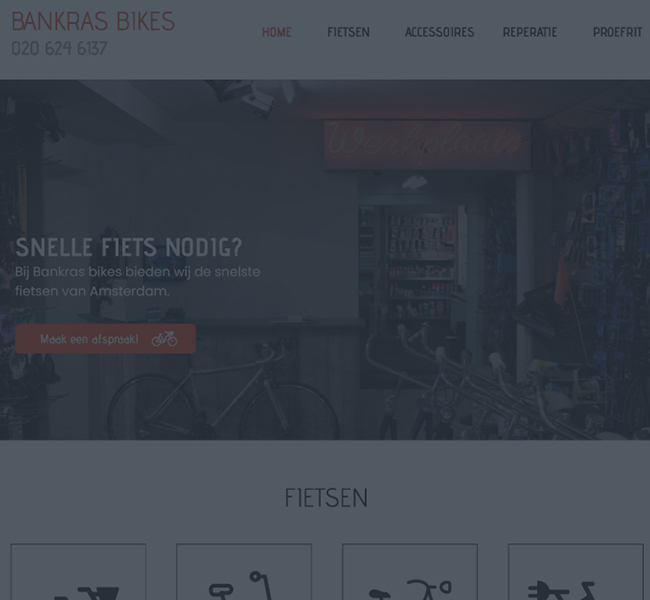
Task: Call the 020 624 6137 phone link
Action: 59,49
